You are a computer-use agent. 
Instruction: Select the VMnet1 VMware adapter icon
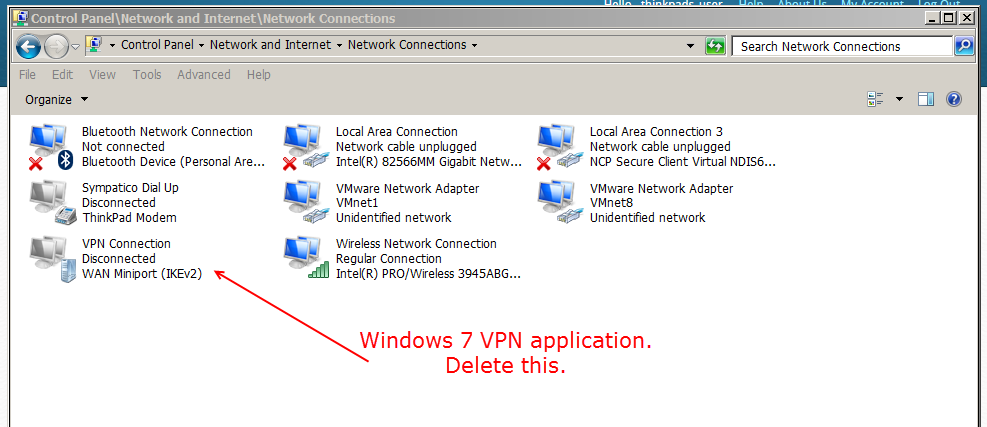coord(305,203)
